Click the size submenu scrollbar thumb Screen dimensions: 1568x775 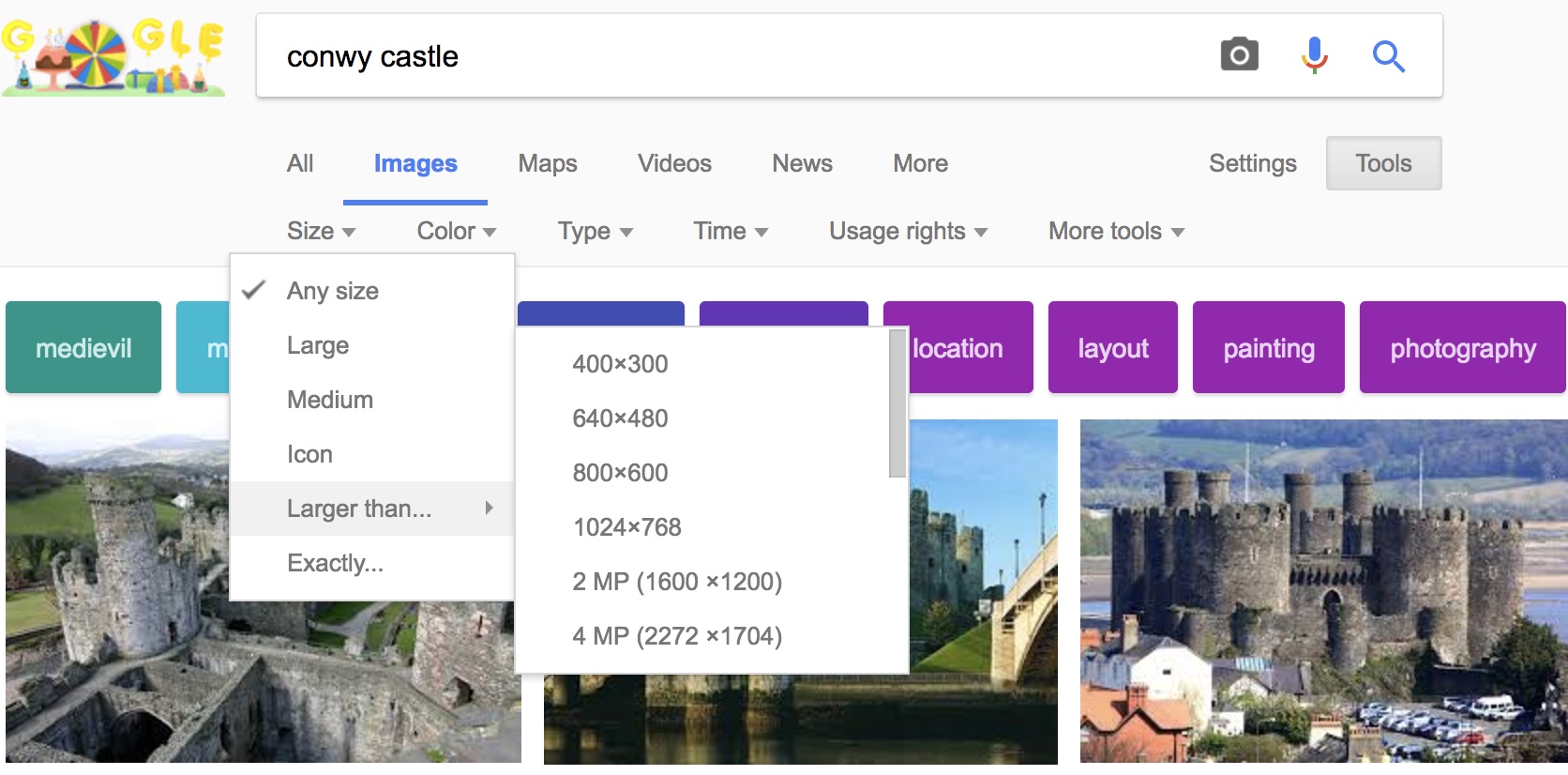(x=897, y=403)
